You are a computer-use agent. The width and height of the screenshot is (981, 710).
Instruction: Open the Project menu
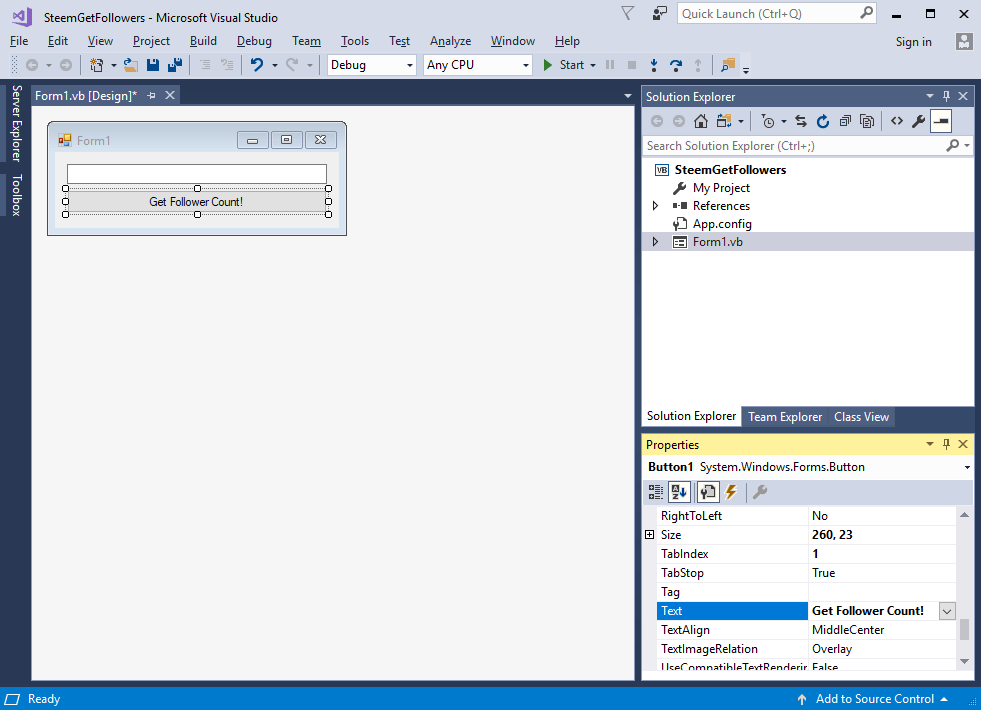tap(151, 41)
